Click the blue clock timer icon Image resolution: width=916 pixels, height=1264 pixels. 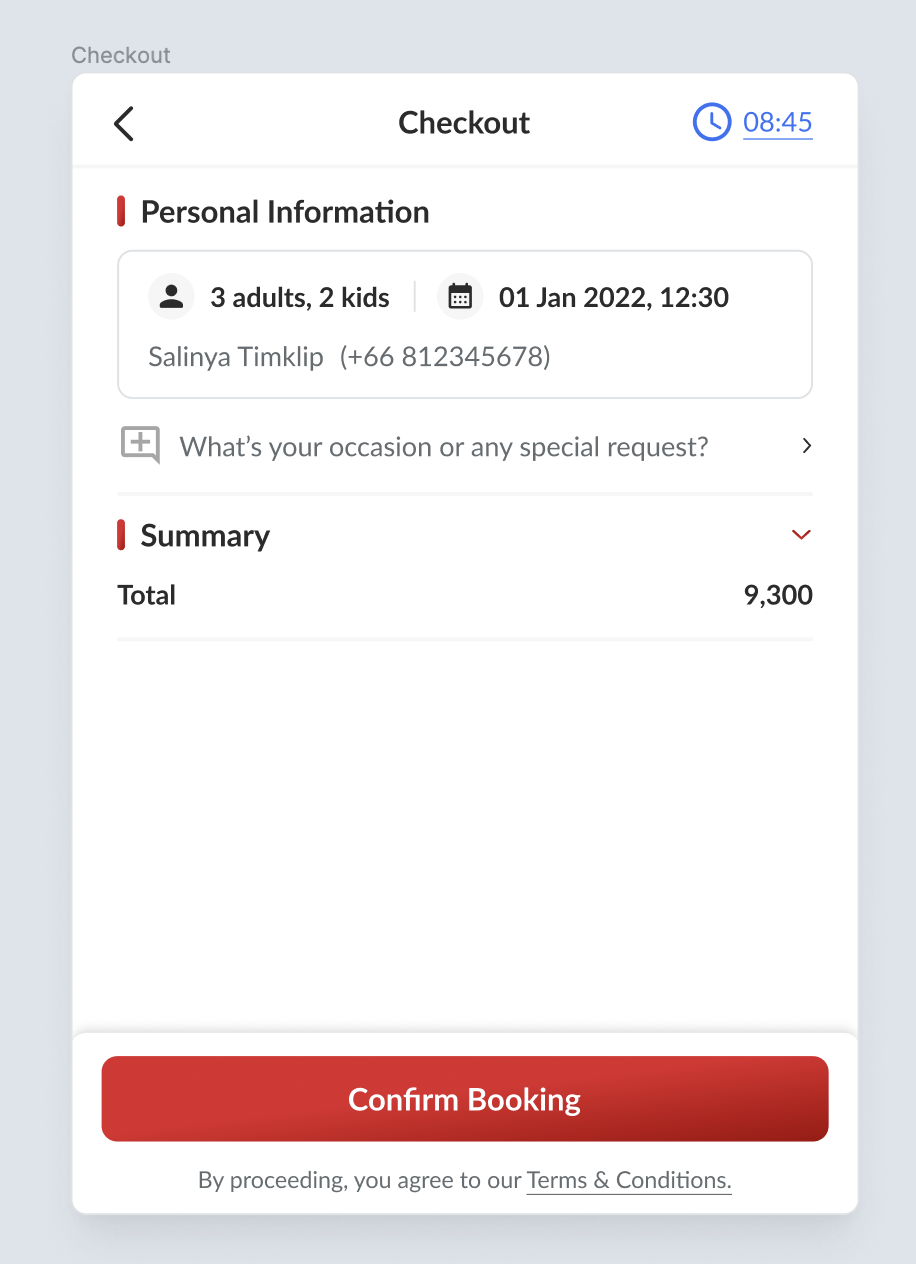[x=712, y=123]
